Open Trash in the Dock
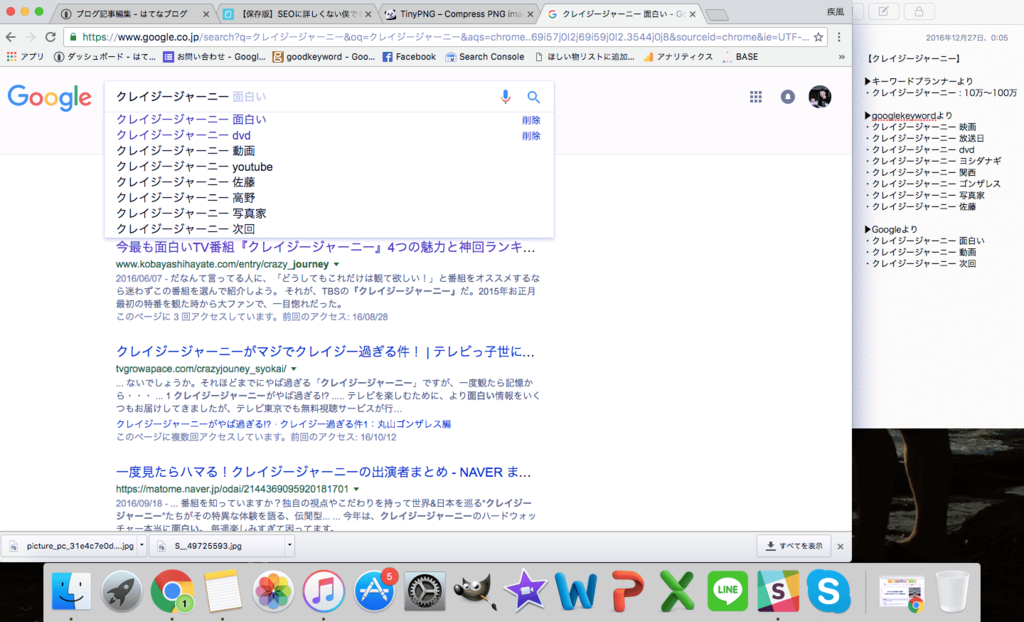The height and width of the screenshot is (622, 1024). 952,592
